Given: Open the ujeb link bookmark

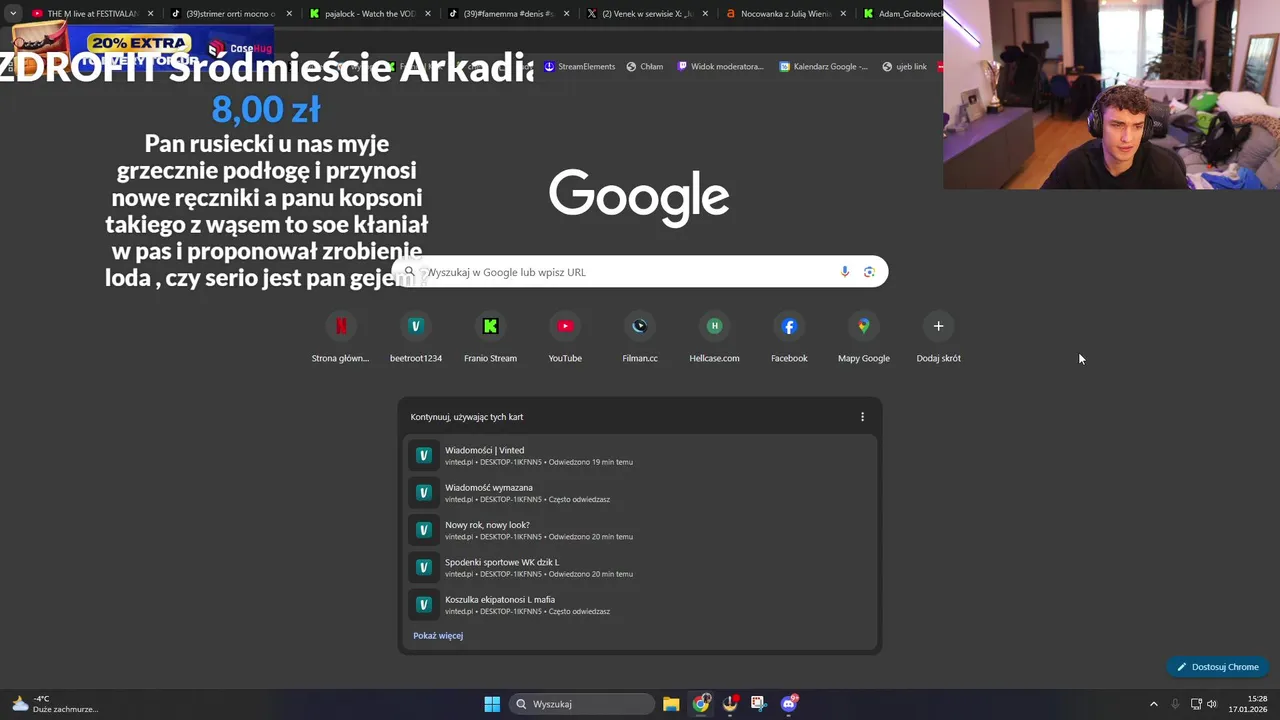Looking at the screenshot, I should coord(904,67).
